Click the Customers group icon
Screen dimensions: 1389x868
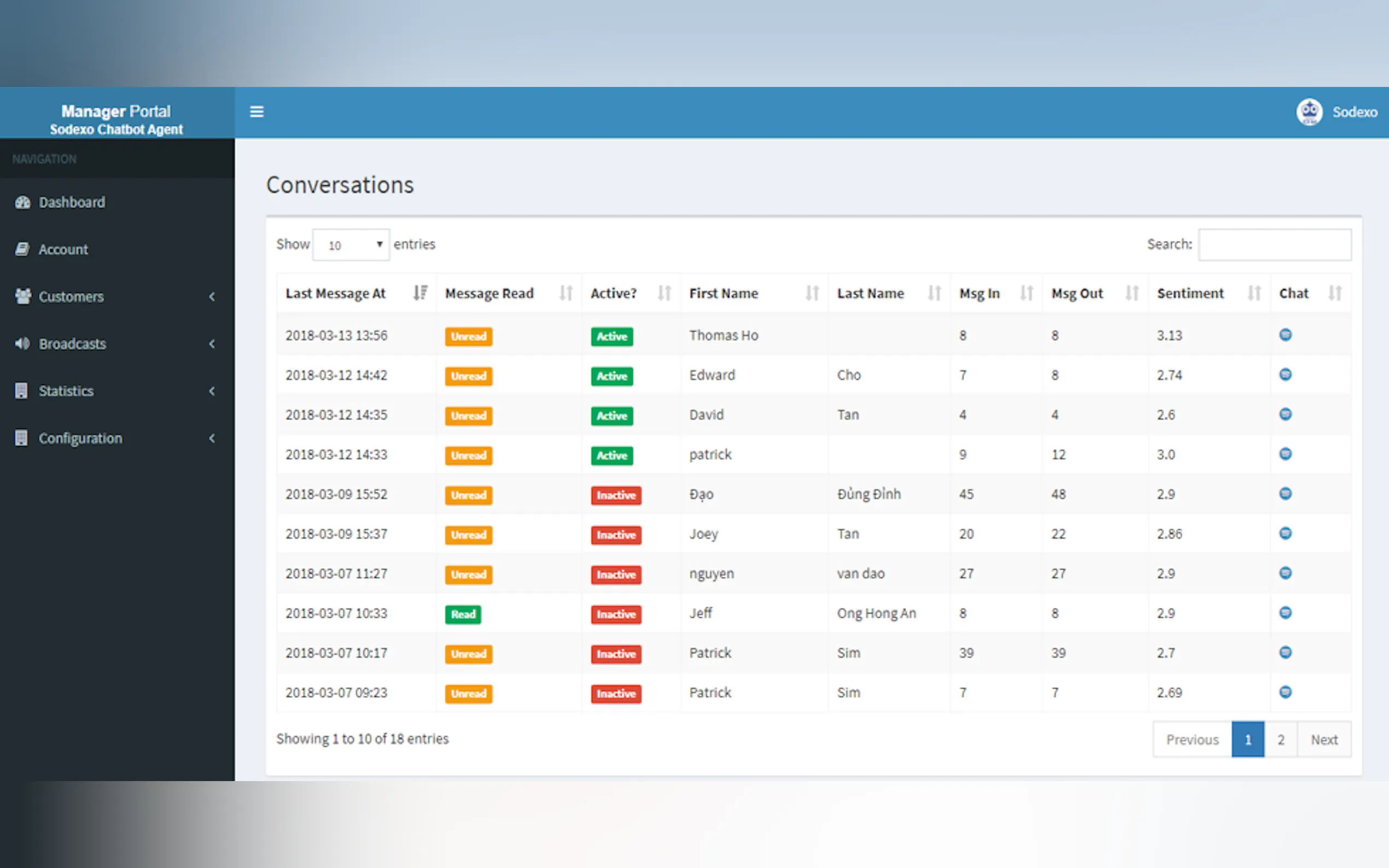(22, 296)
